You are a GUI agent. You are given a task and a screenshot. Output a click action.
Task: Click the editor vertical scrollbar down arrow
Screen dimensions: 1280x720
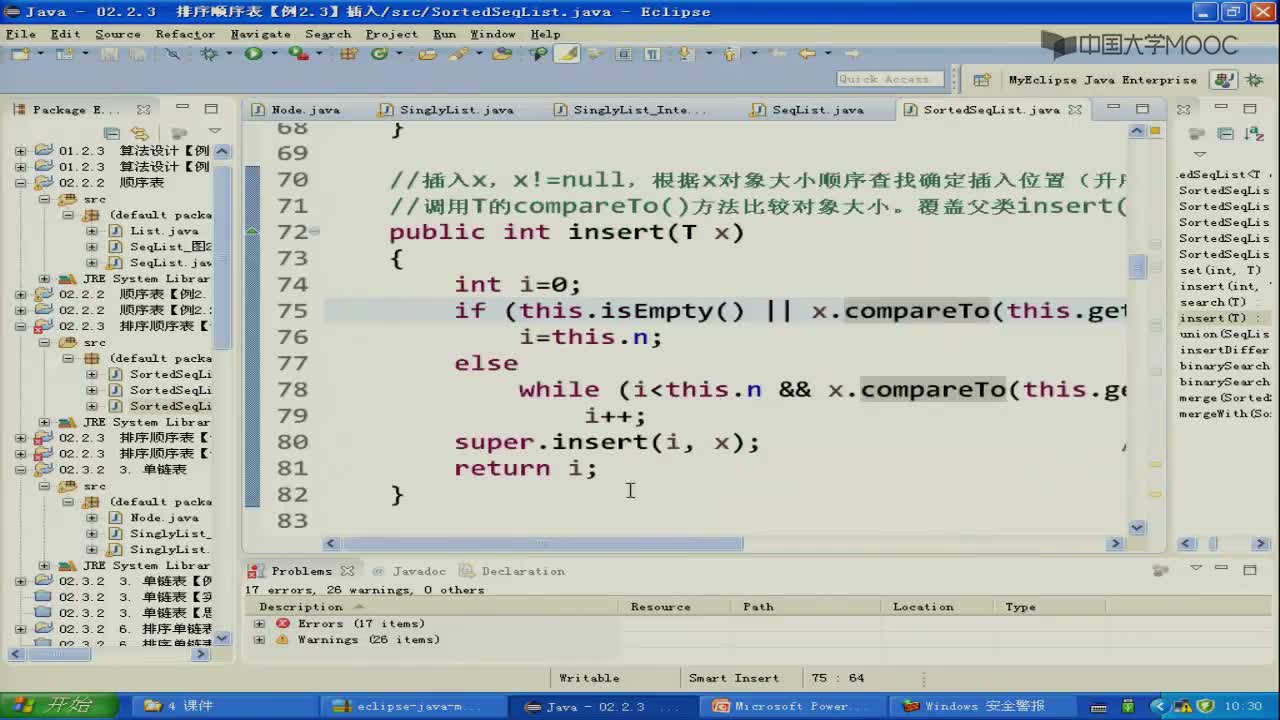(x=1137, y=527)
